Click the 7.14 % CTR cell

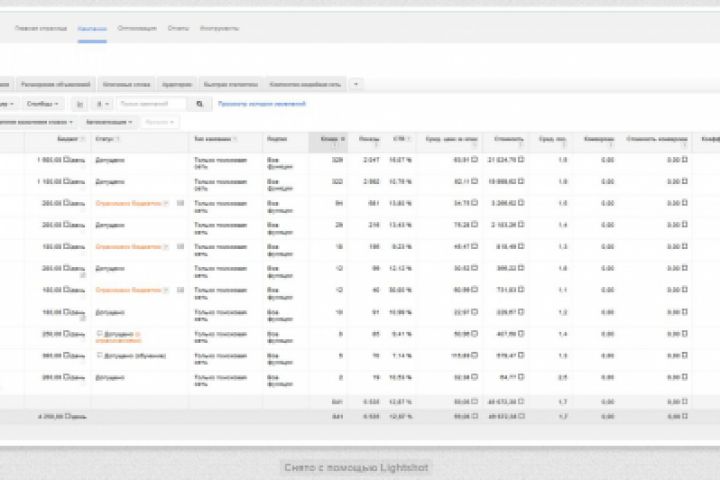pyautogui.click(x=402, y=356)
